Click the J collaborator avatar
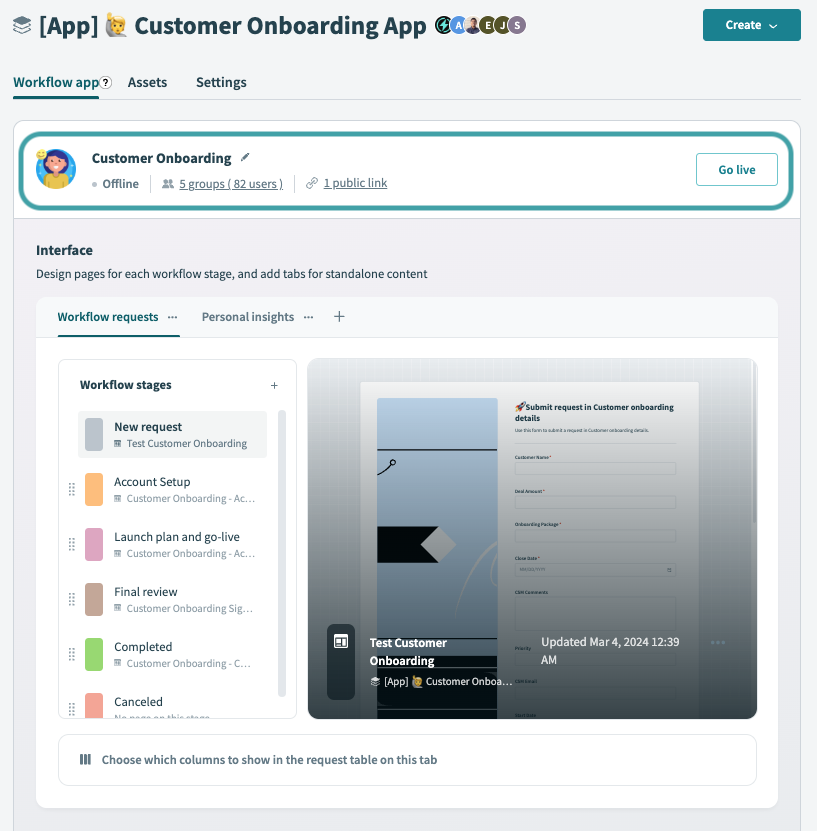Viewport: 817px width, 831px height. [502, 25]
